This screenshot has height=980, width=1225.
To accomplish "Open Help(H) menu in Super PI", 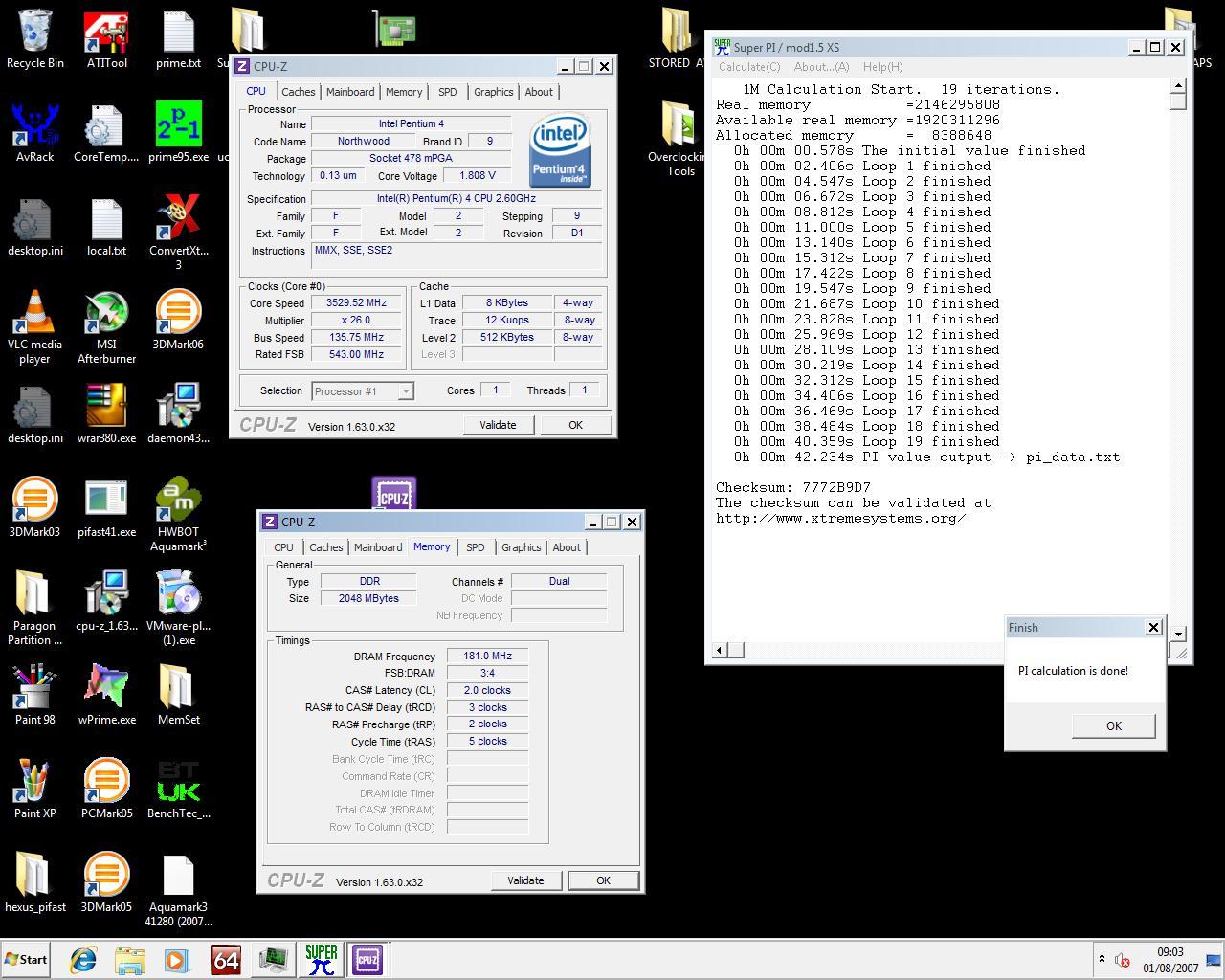I will click(x=882, y=67).
